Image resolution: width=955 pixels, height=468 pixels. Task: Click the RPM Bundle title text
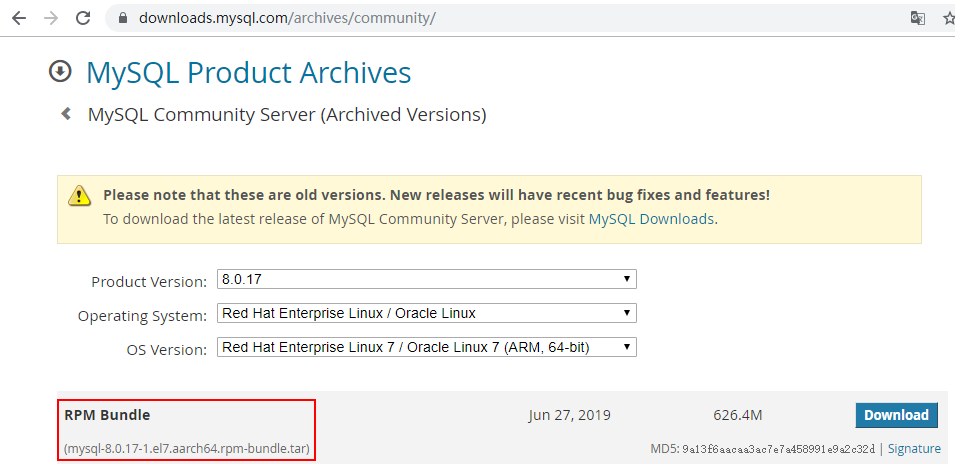(107, 415)
